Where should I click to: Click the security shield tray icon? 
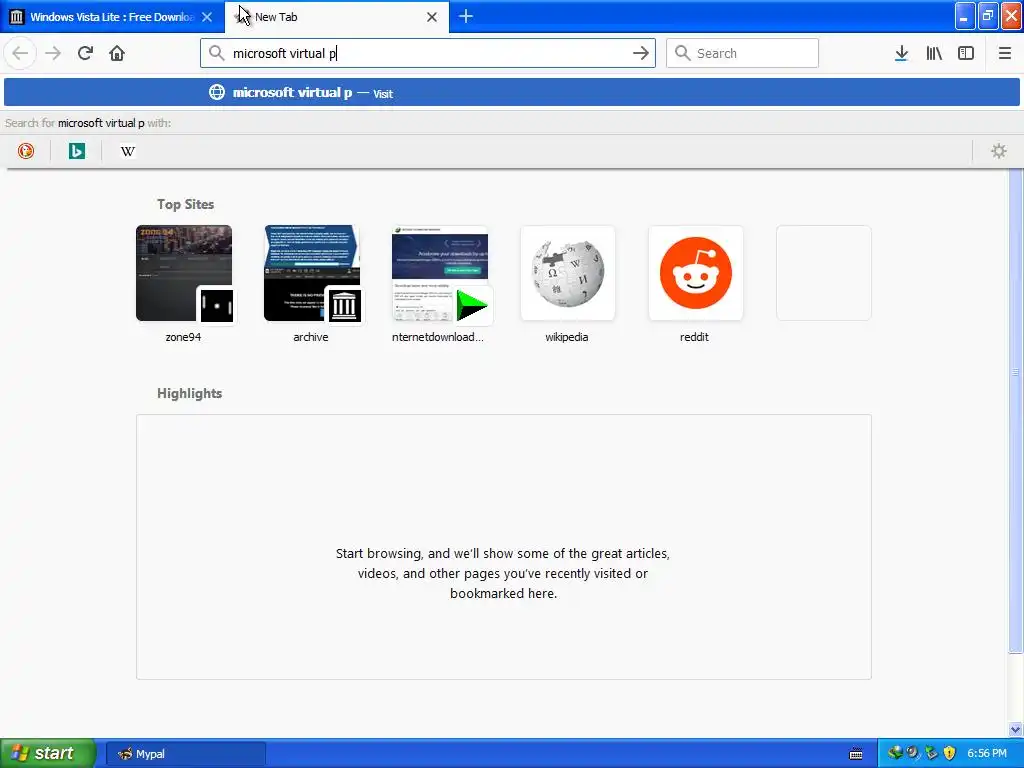949,753
